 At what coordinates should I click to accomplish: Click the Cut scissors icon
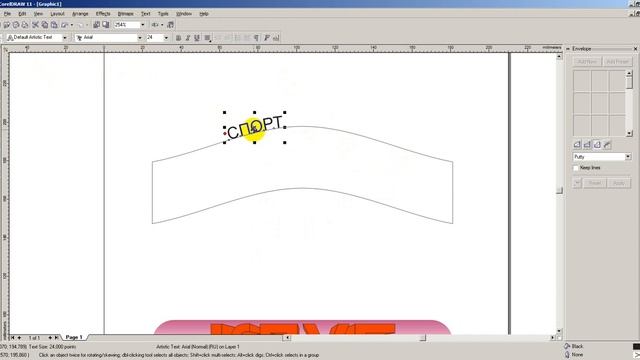click(x=36, y=25)
